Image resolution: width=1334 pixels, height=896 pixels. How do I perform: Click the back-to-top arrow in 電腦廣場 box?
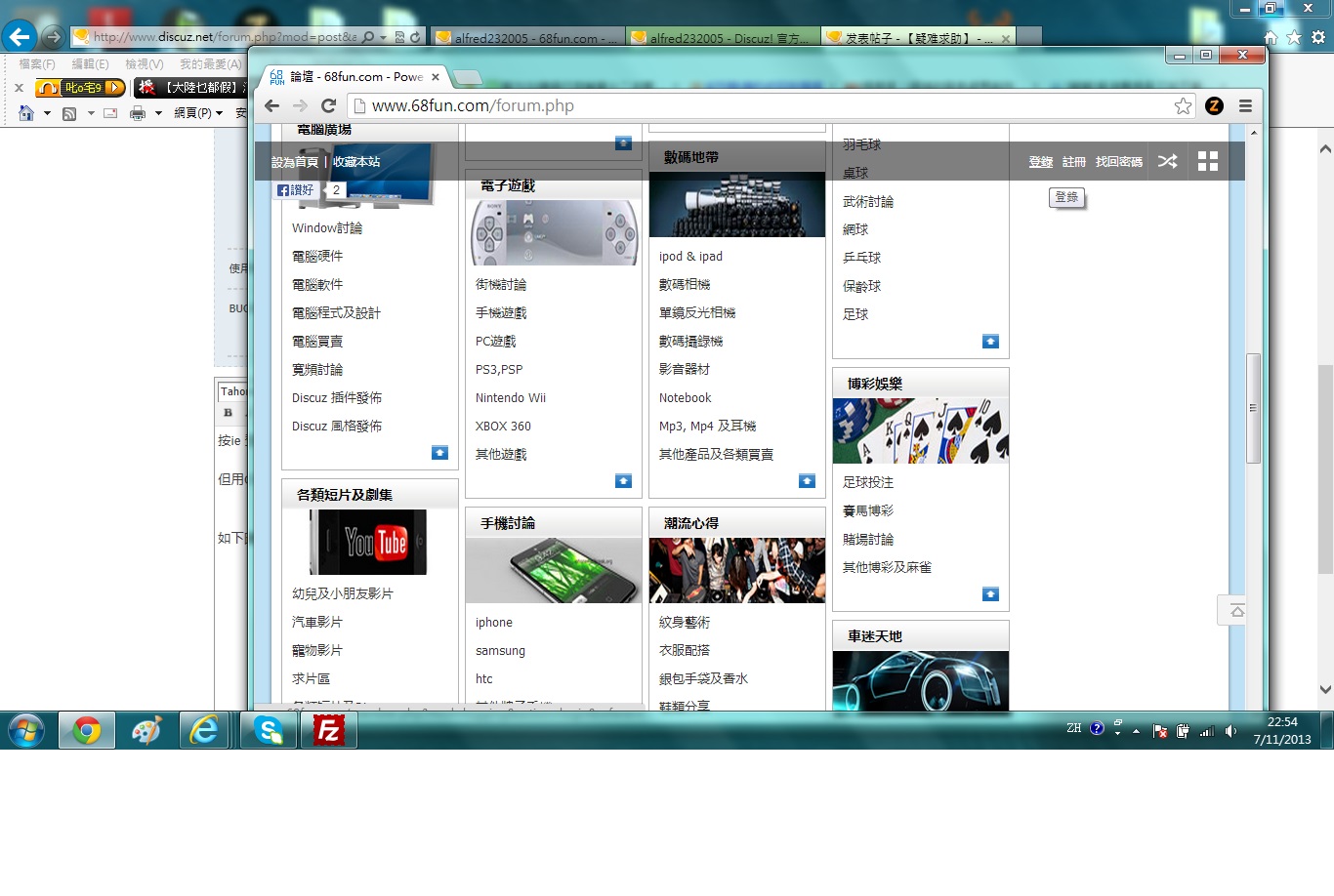439,452
